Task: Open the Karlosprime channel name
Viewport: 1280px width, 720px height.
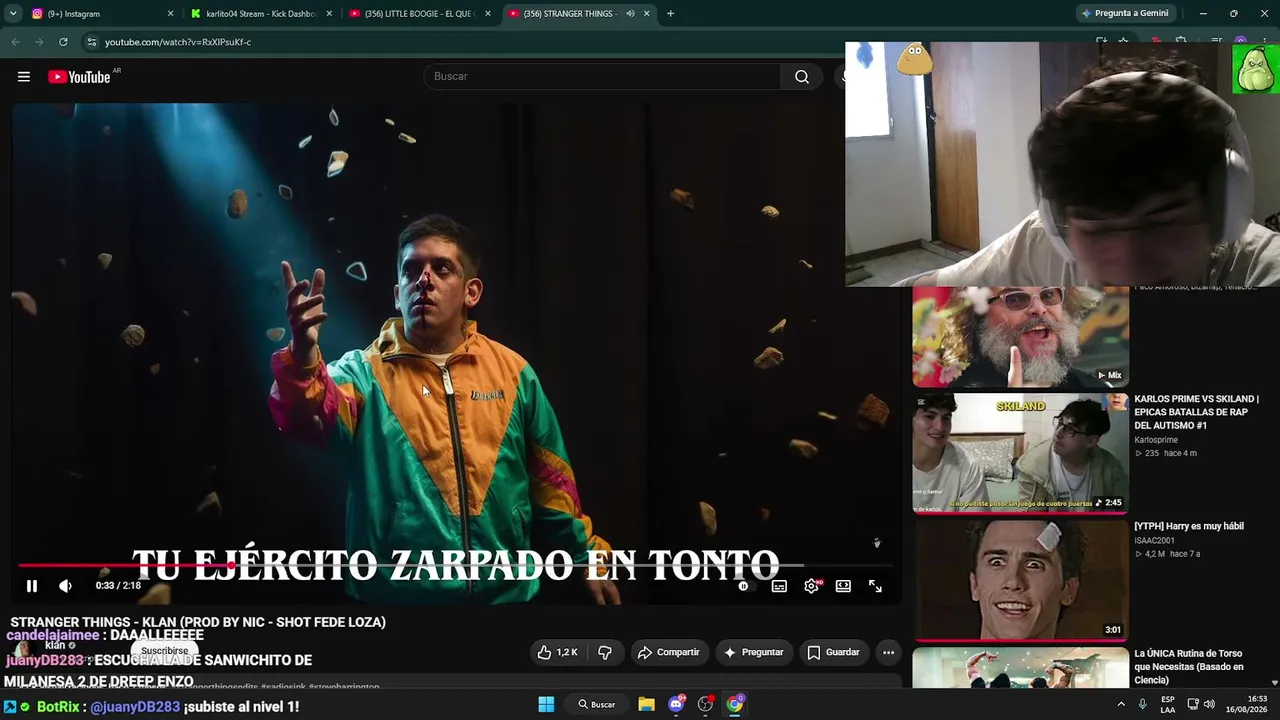Action: (1156, 440)
